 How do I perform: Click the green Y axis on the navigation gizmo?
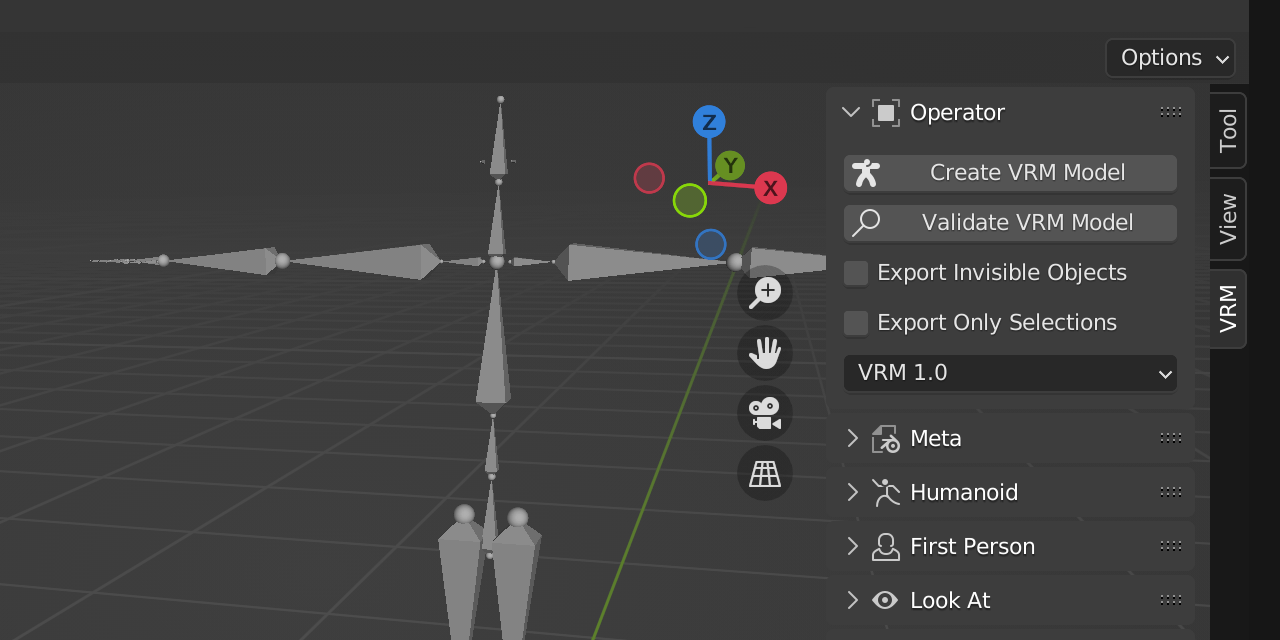pyautogui.click(x=730, y=167)
